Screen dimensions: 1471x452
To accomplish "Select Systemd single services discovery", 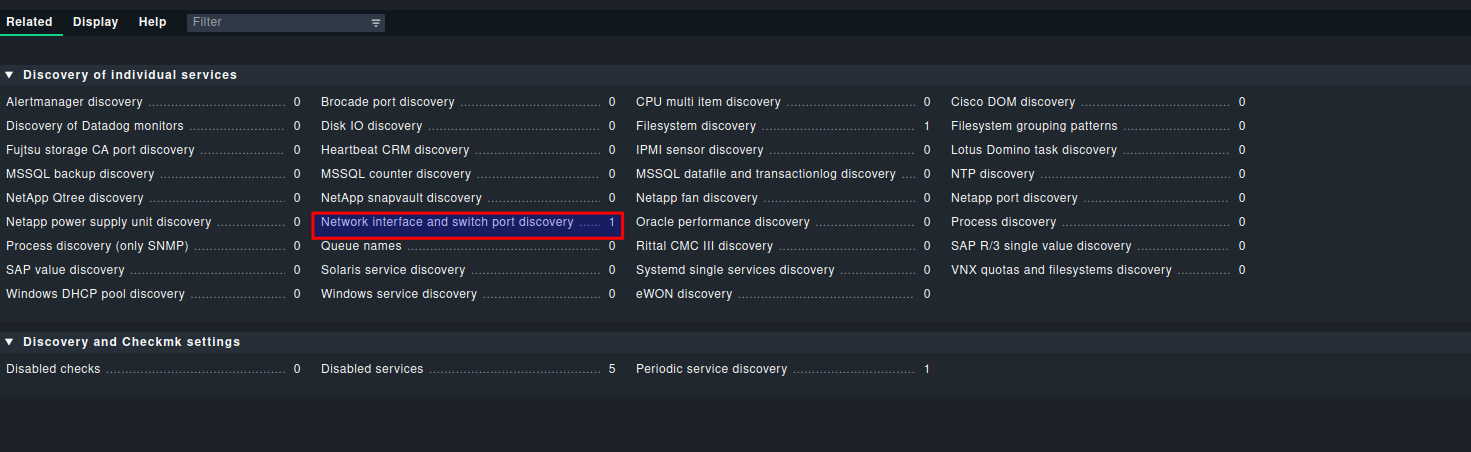I will tap(734, 270).
